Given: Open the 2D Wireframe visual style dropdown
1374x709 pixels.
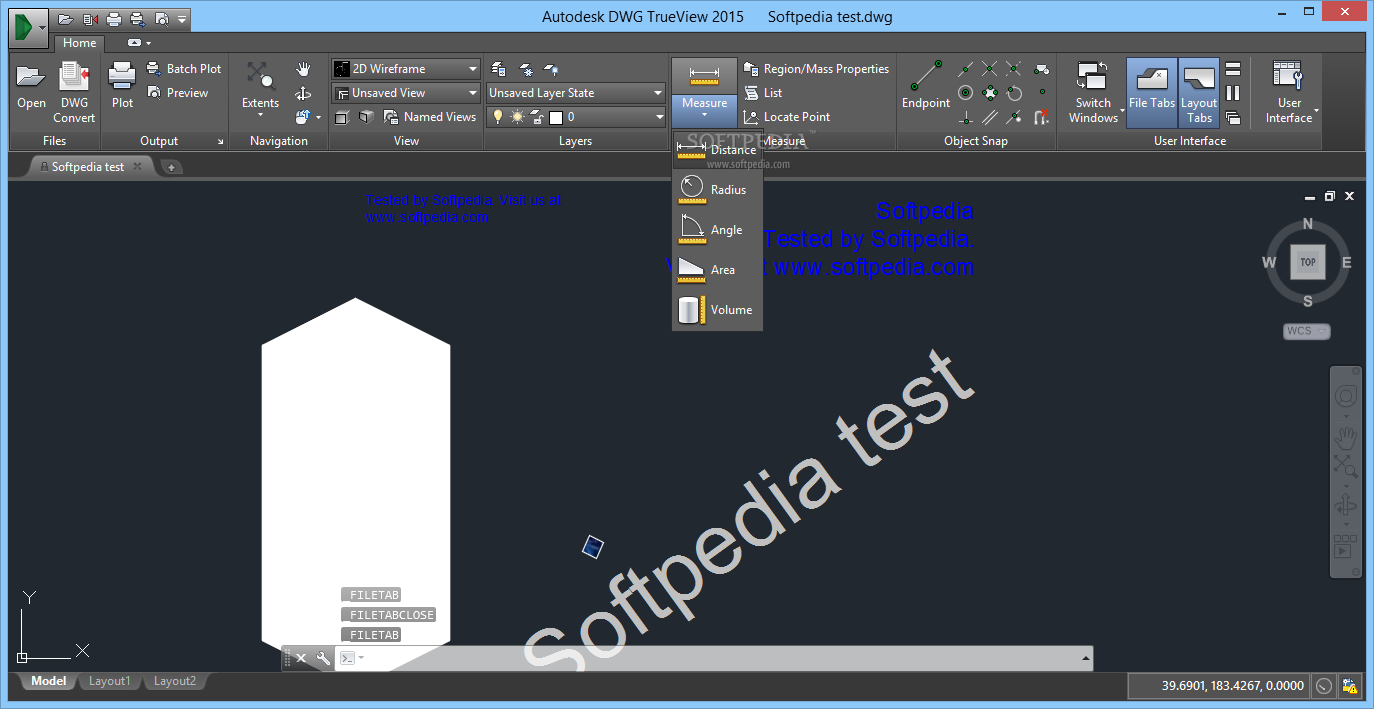Looking at the screenshot, I should tap(406, 69).
